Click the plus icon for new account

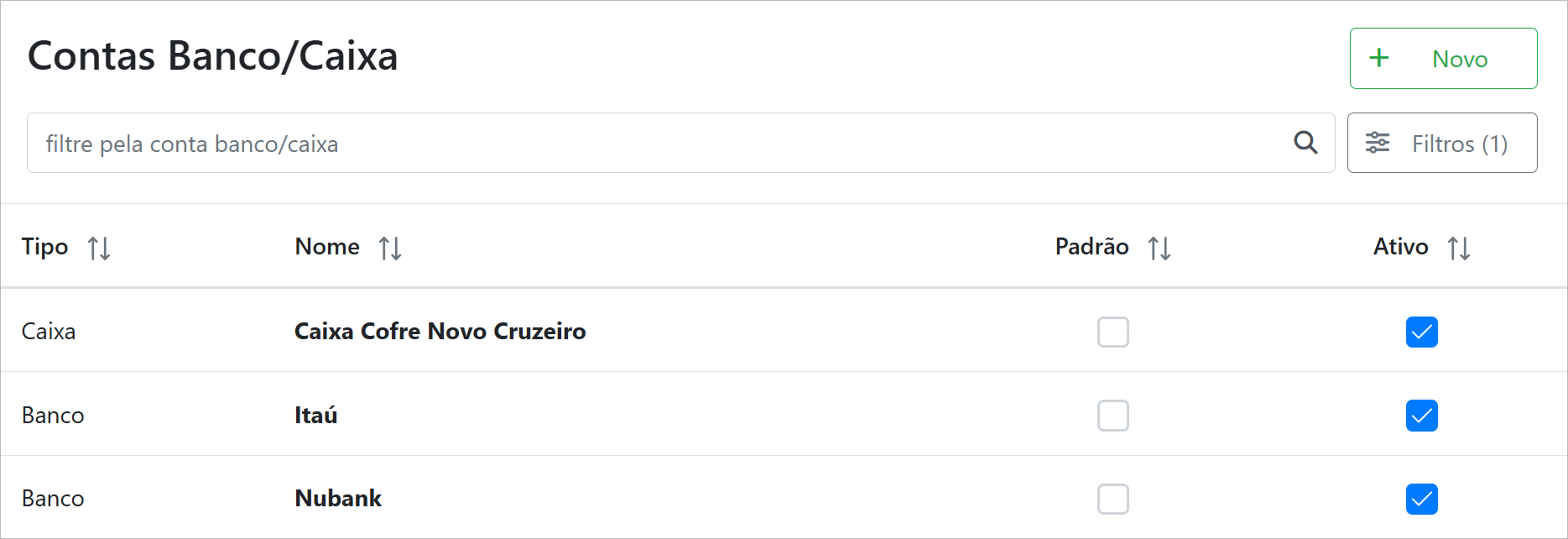click(1379, 58)
